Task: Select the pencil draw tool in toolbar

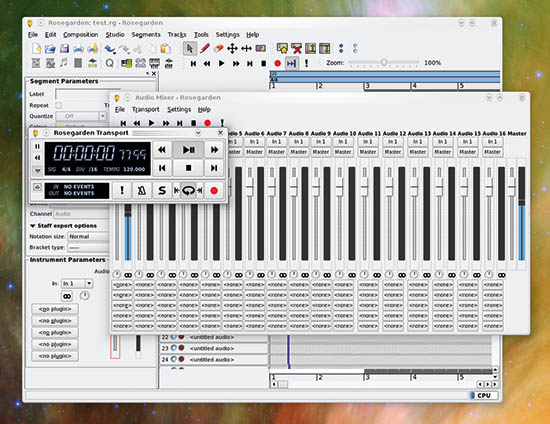Action: pyautogui.click(x=204, y=48)
